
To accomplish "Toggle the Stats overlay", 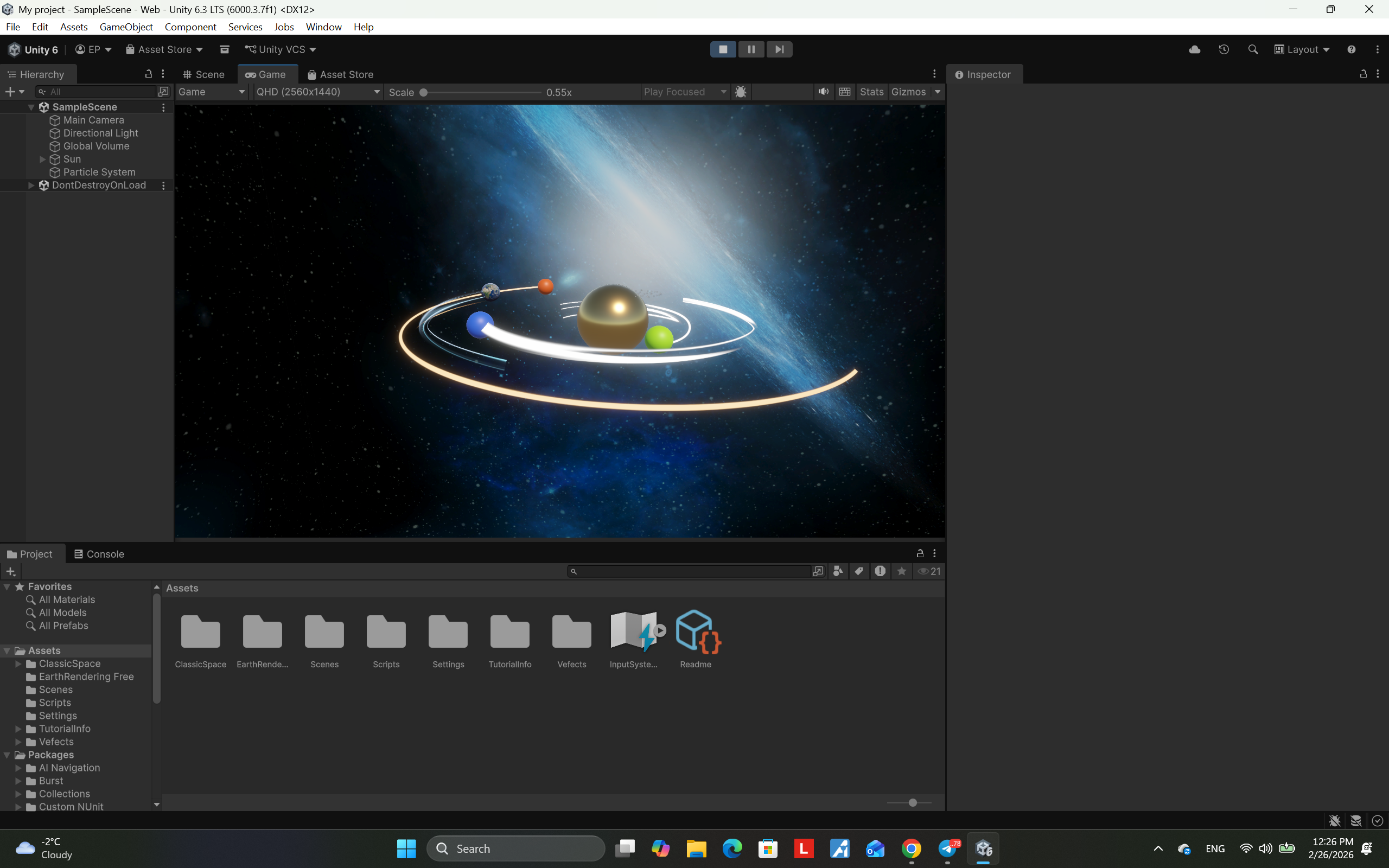I will point(871,92).
